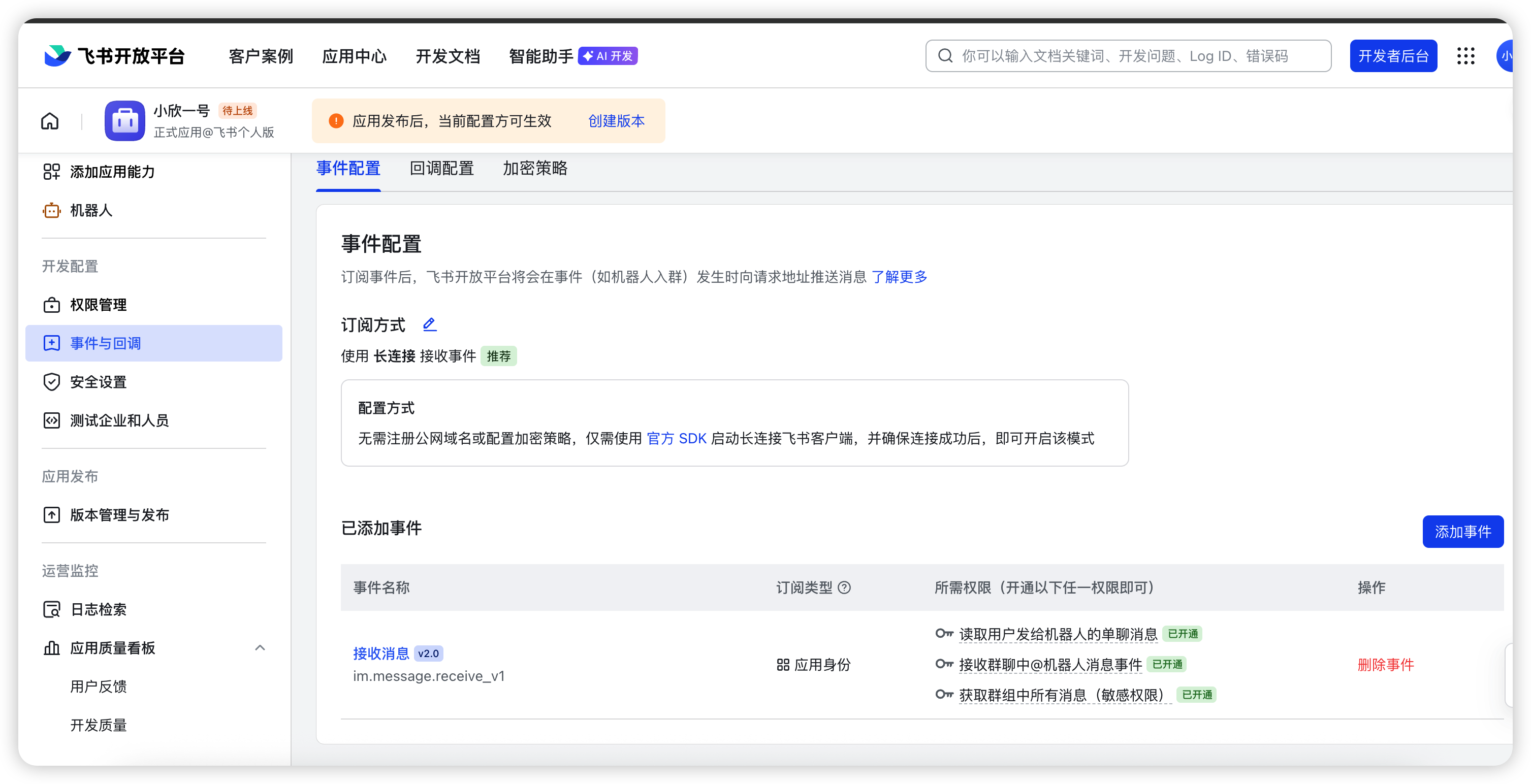This screenshot has height=784, width=1531.
Task: Switch to the 加密策略 tab
Action: 535,169
